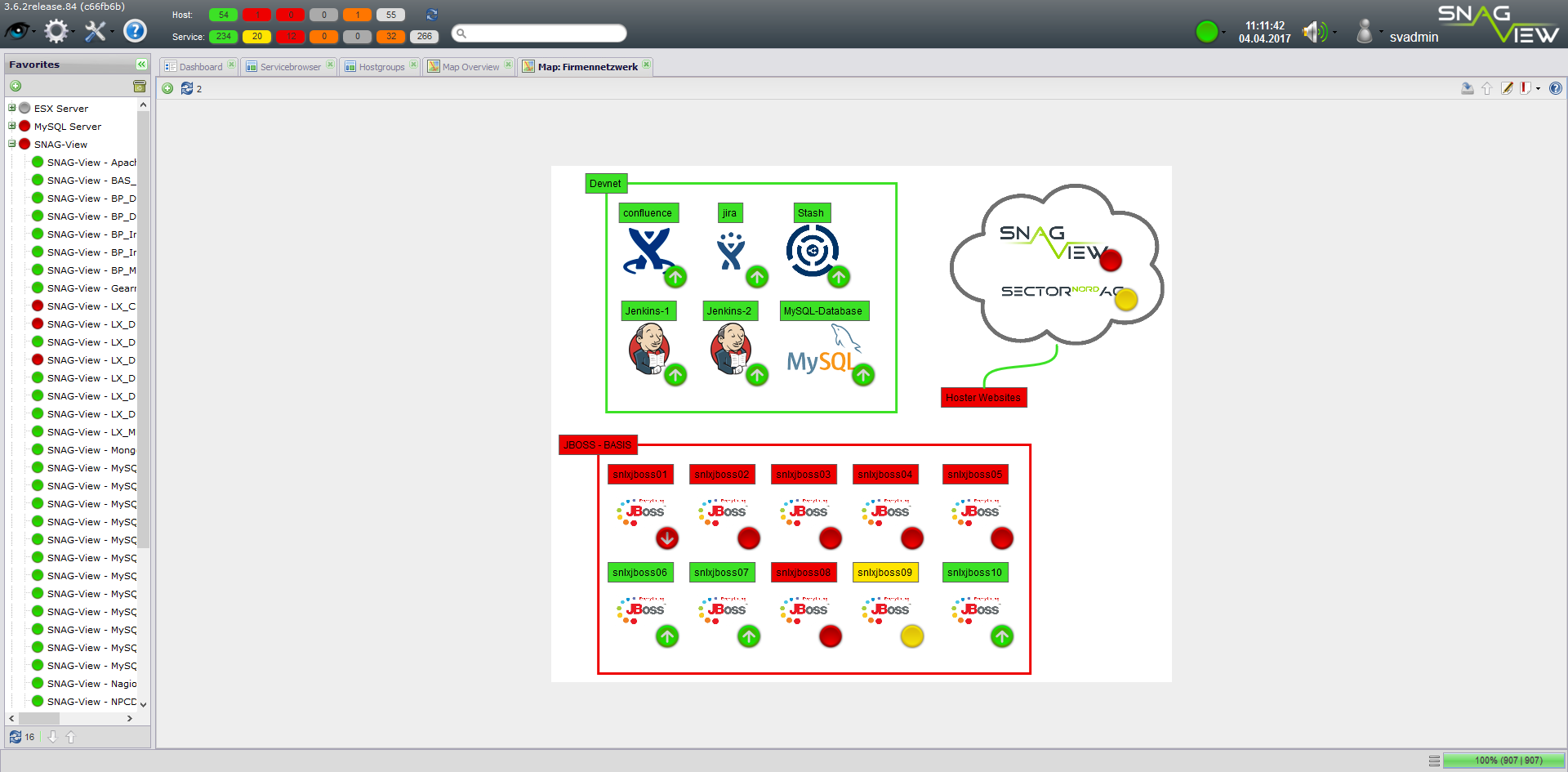Click the map refresh countdown icon

[x=187, y=88]
